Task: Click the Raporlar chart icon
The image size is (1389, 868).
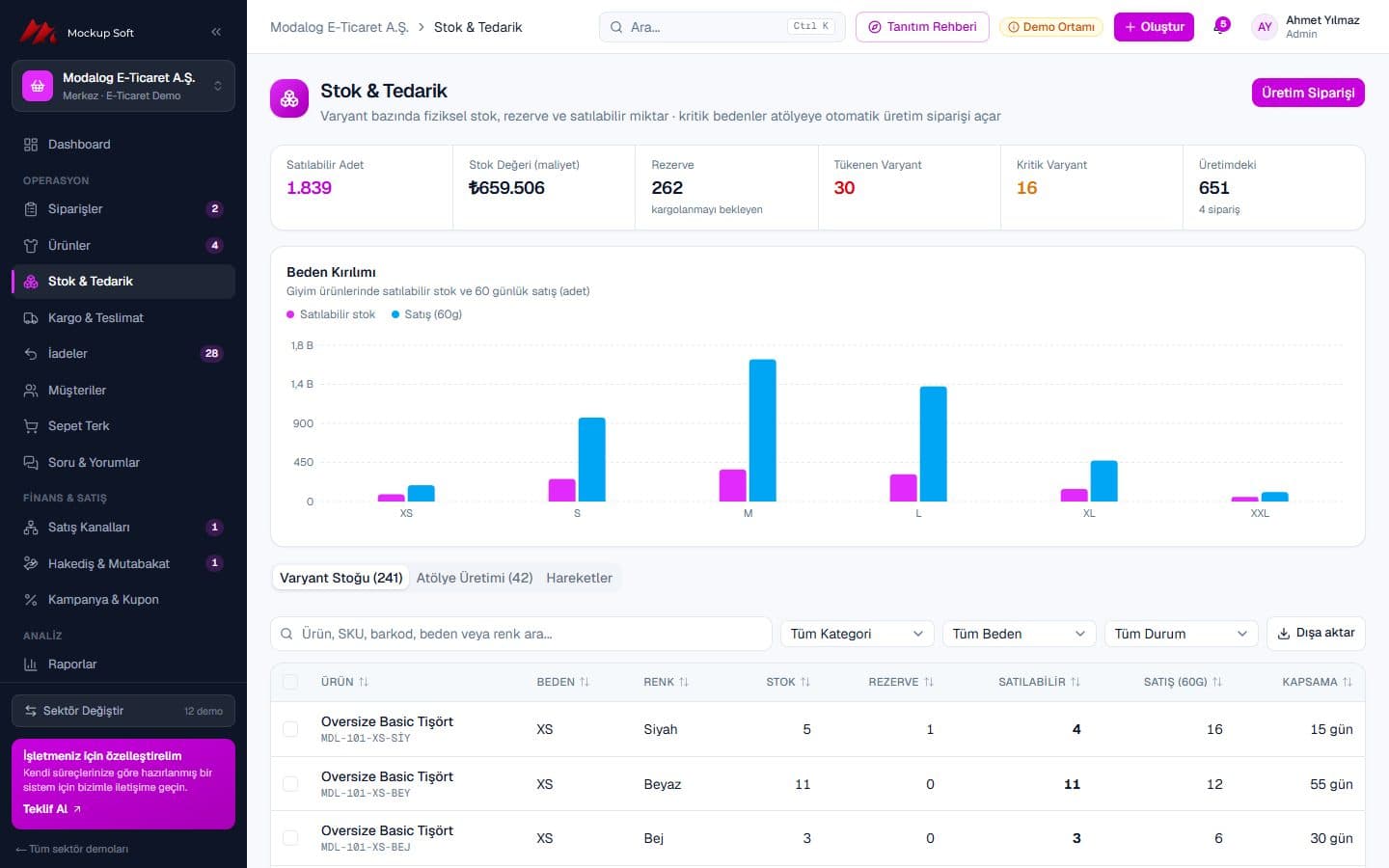Action: pos(31,665)
